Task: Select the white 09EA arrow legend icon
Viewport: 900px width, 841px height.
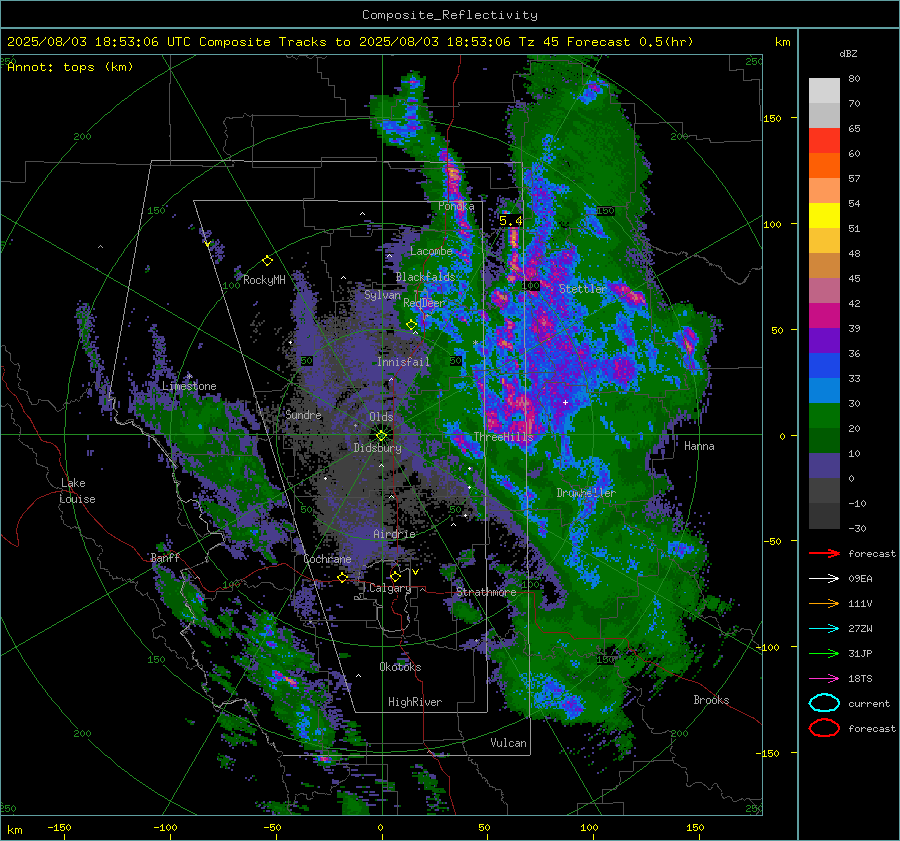Action: pyautogui.click(x=824, y=578)
